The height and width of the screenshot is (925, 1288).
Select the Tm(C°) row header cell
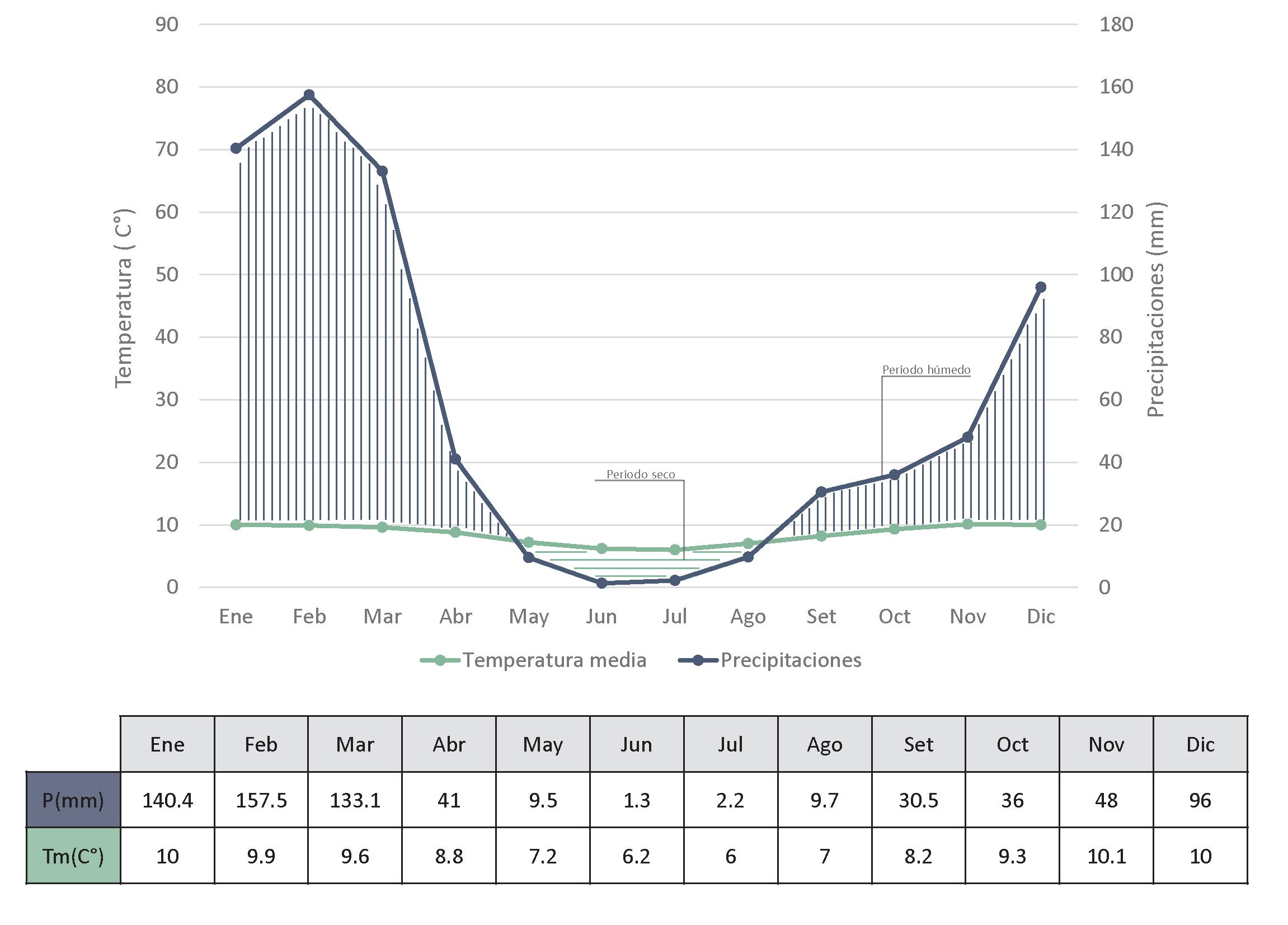point(73,856)
